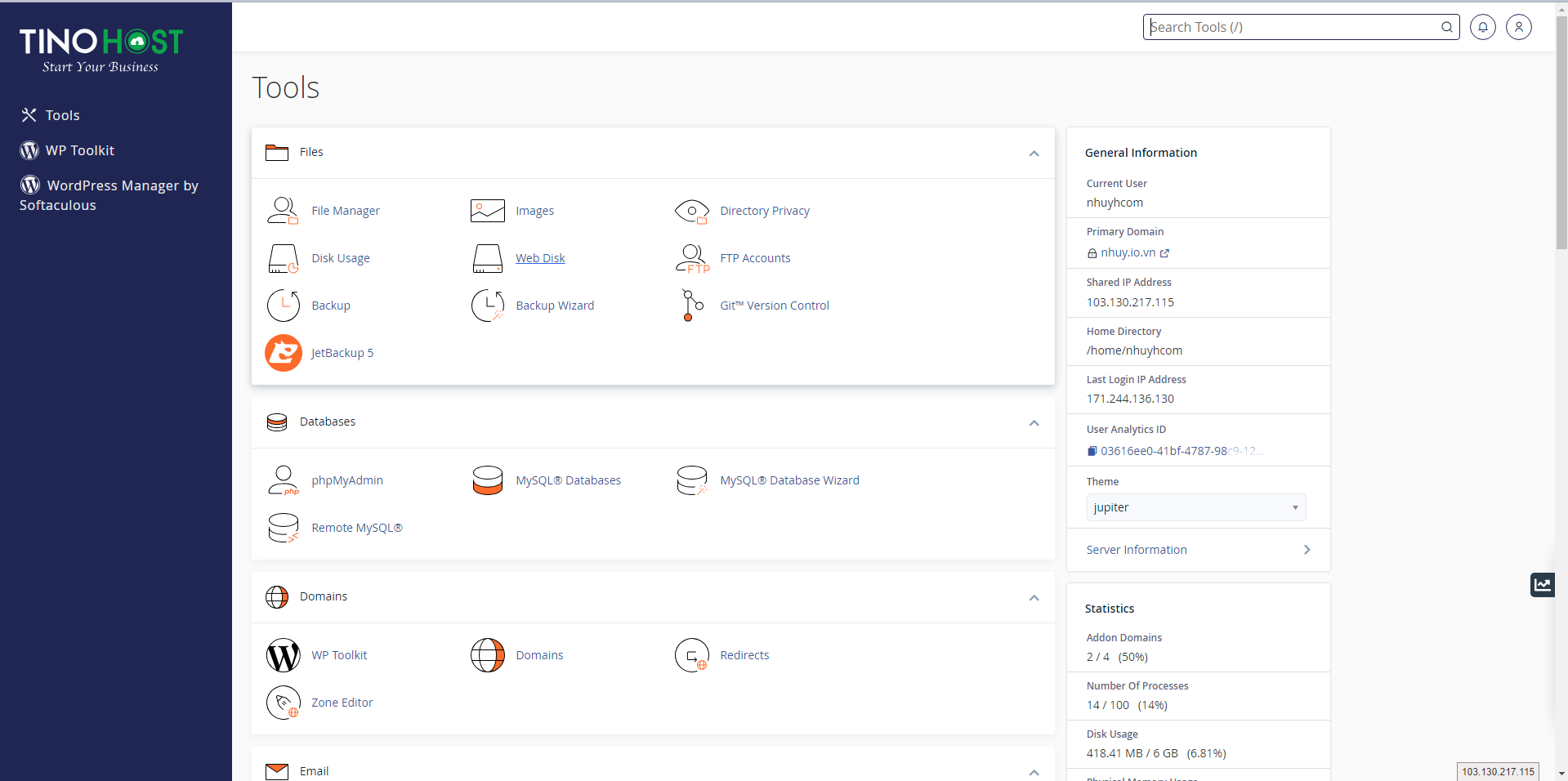
Task: Open the JetBackup 5 link
Action: [x=342, y=353]
